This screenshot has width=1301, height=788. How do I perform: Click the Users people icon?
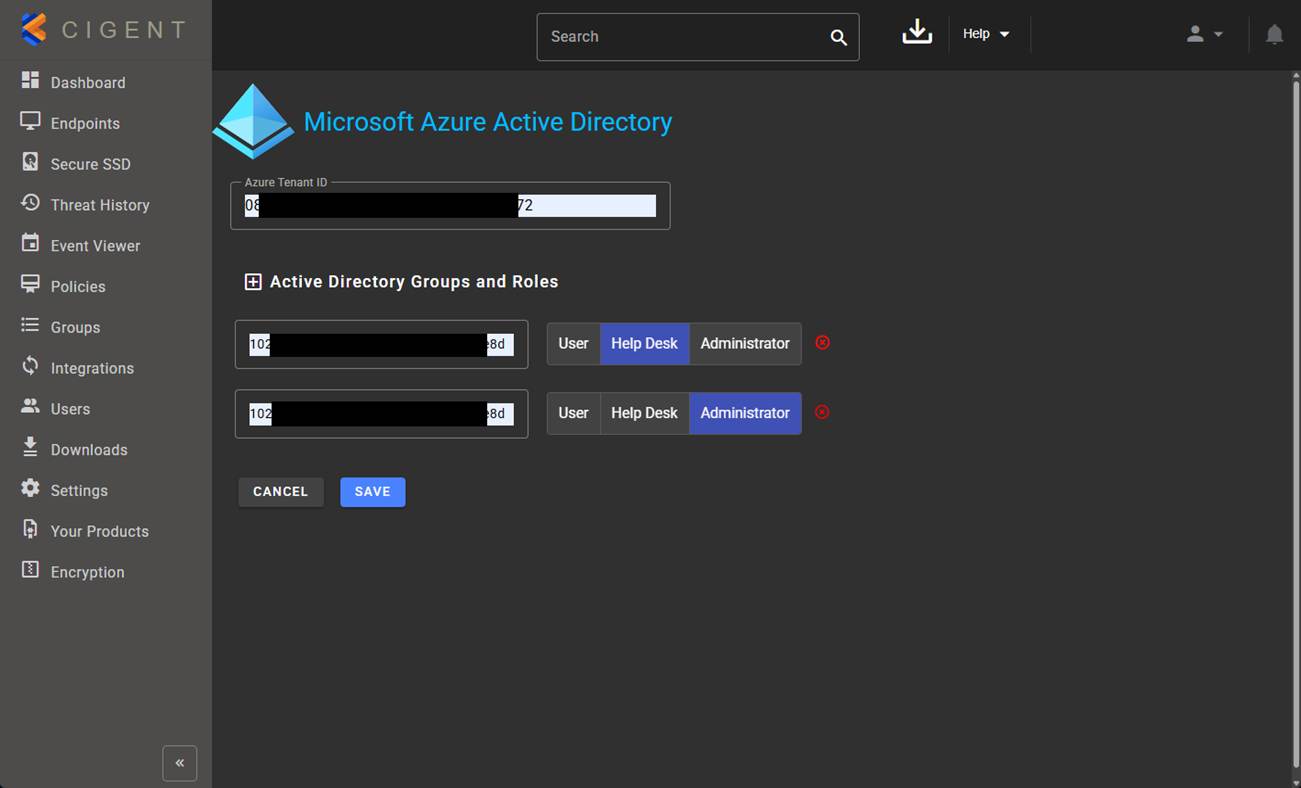click(30, 407)
